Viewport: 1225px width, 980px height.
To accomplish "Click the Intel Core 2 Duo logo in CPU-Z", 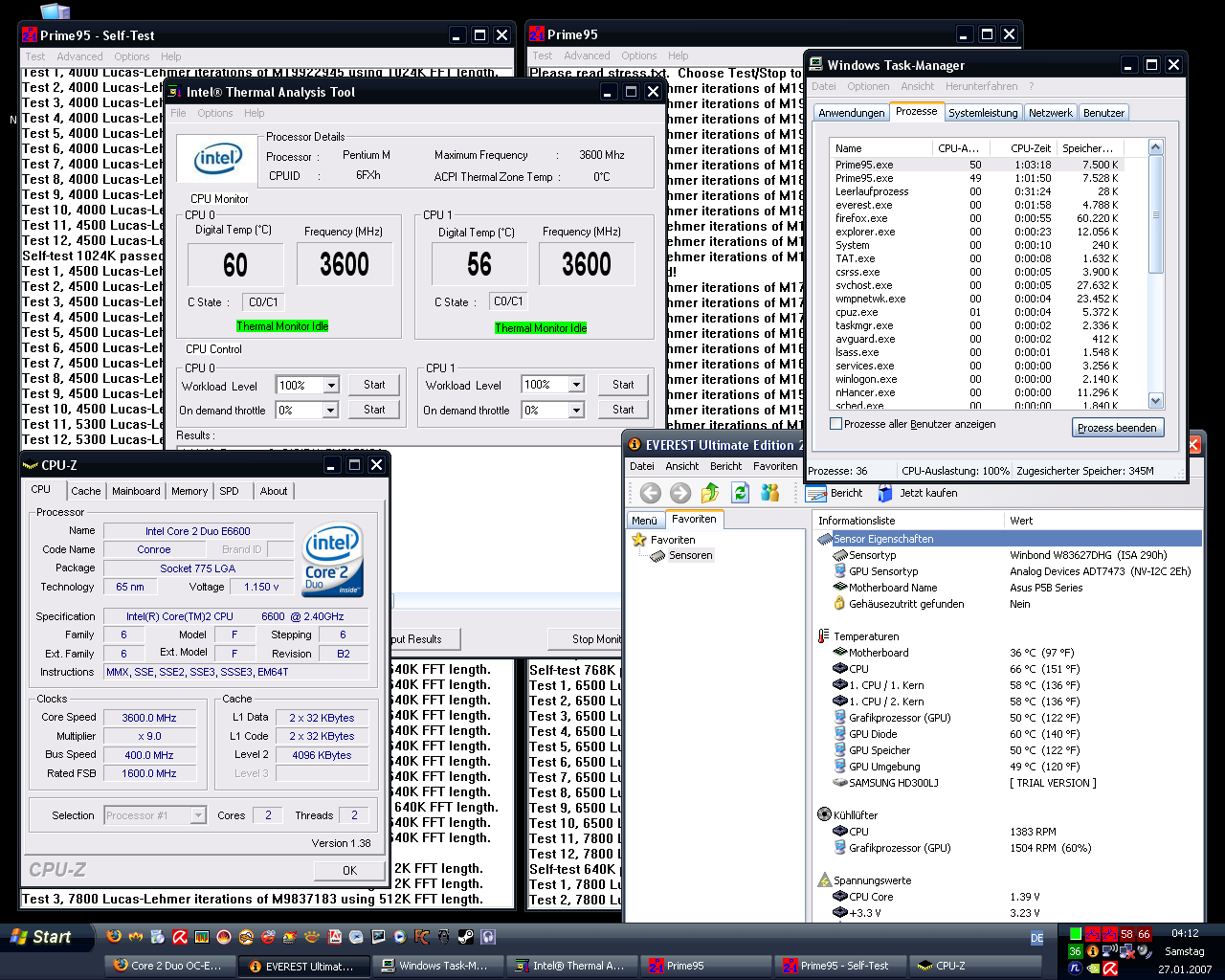I will tap(332, 559).
